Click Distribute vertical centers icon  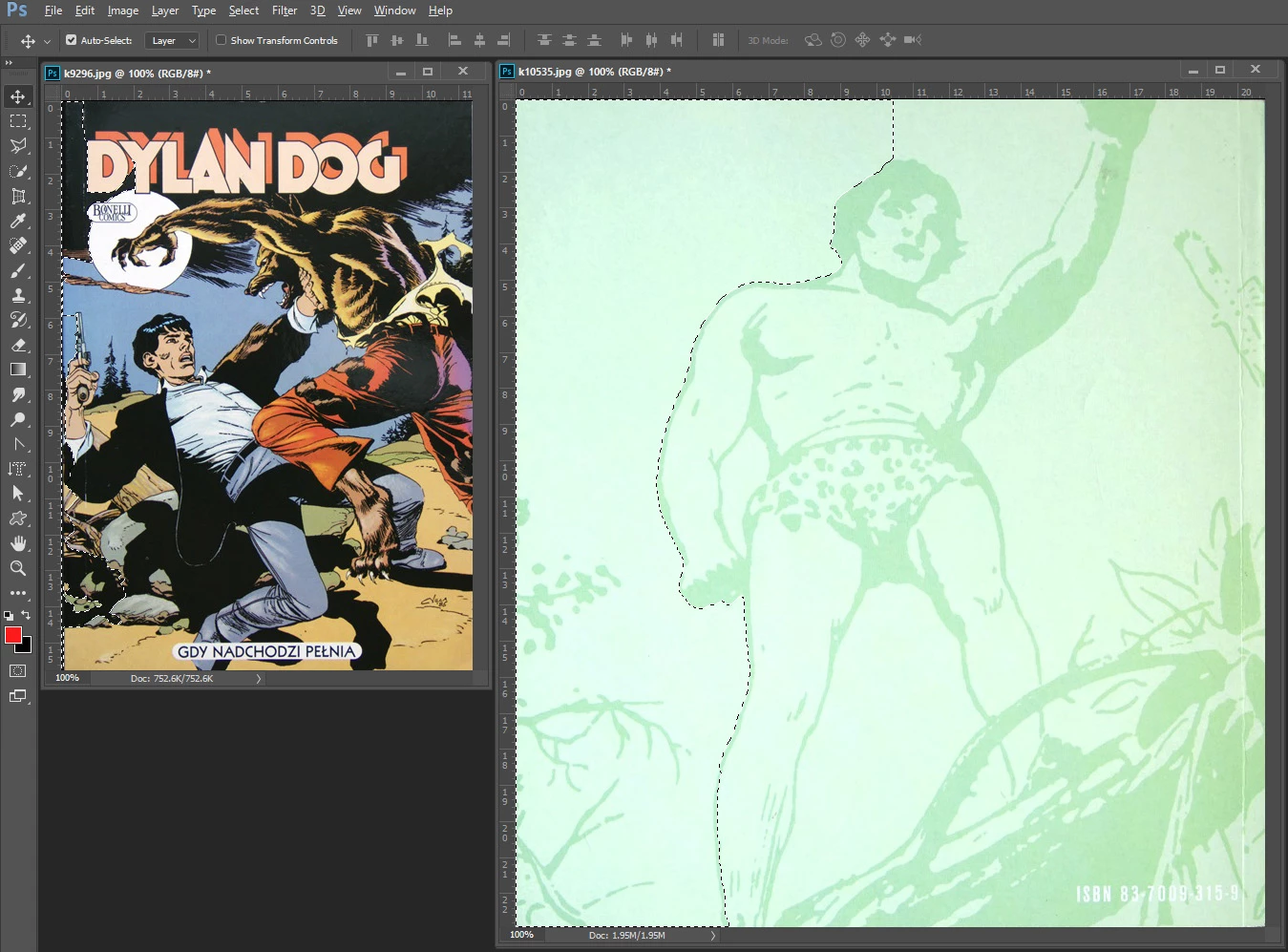(x=569, y=40)
